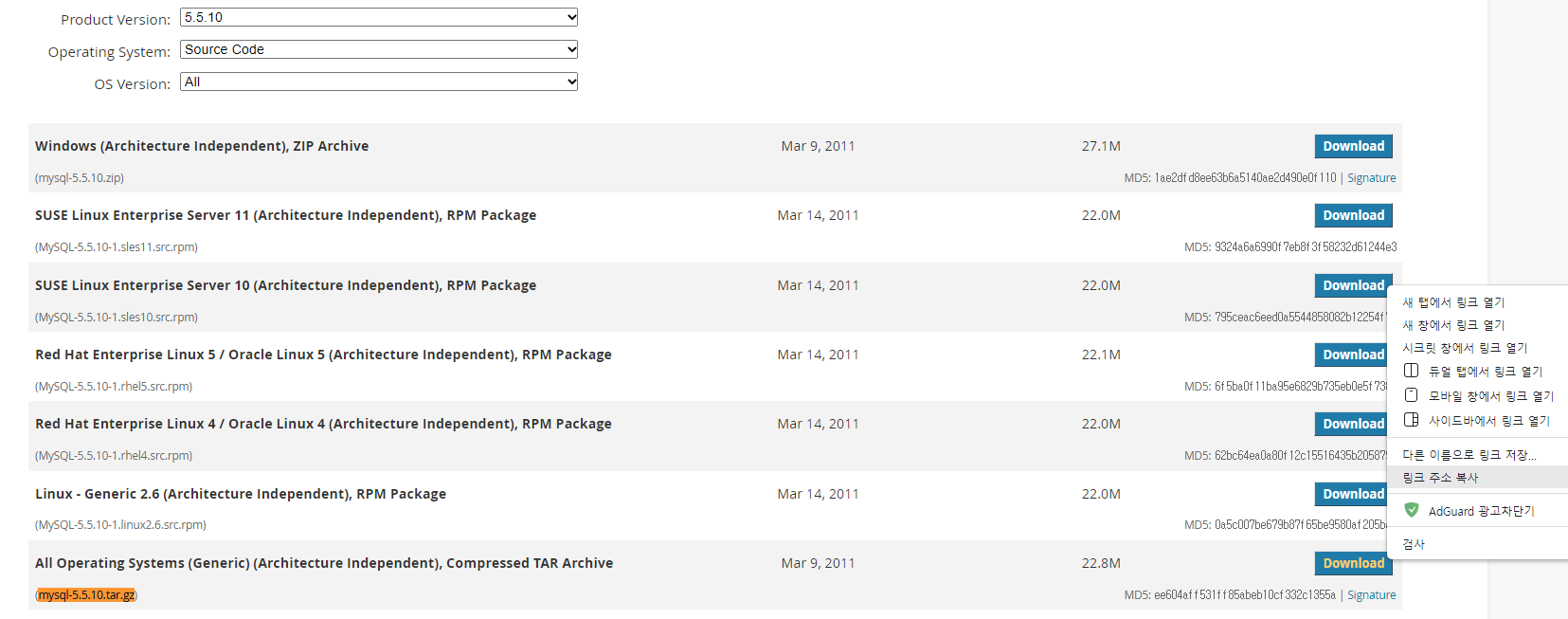This screenshot has width=1568, height=619.
Task: Click the (MySQL-5.5.10-1.sles10.src.rpm) file name
Action: click(x=117, y=317)
